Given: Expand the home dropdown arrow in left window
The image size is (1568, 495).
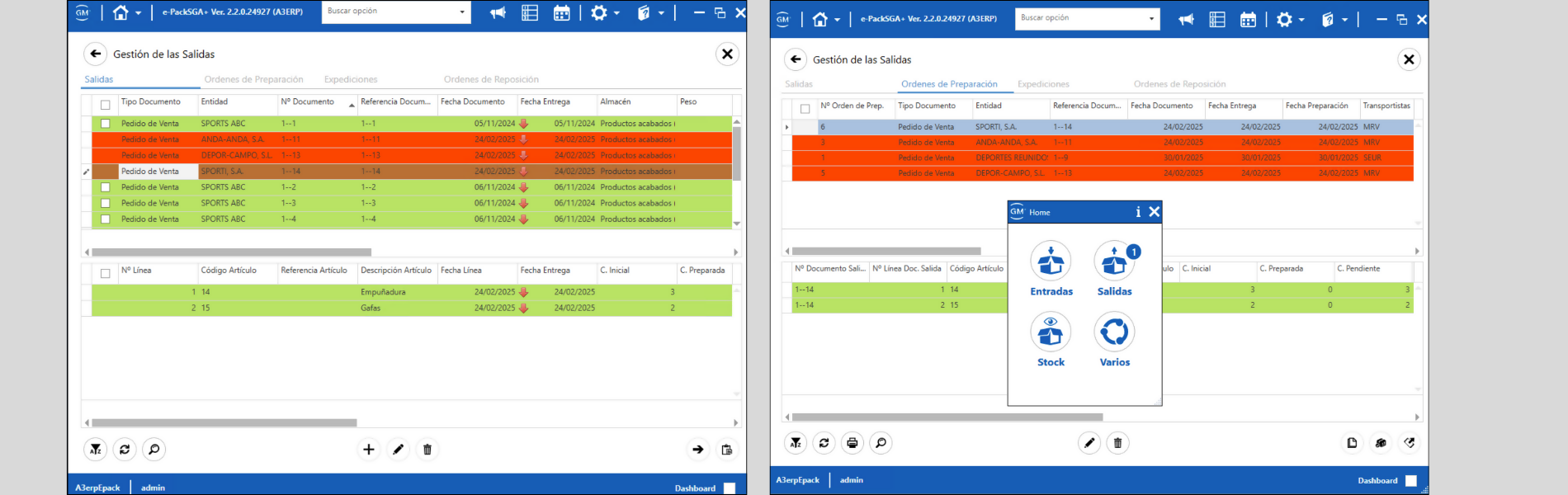Looking at the screenshot, I should (139, 13).
